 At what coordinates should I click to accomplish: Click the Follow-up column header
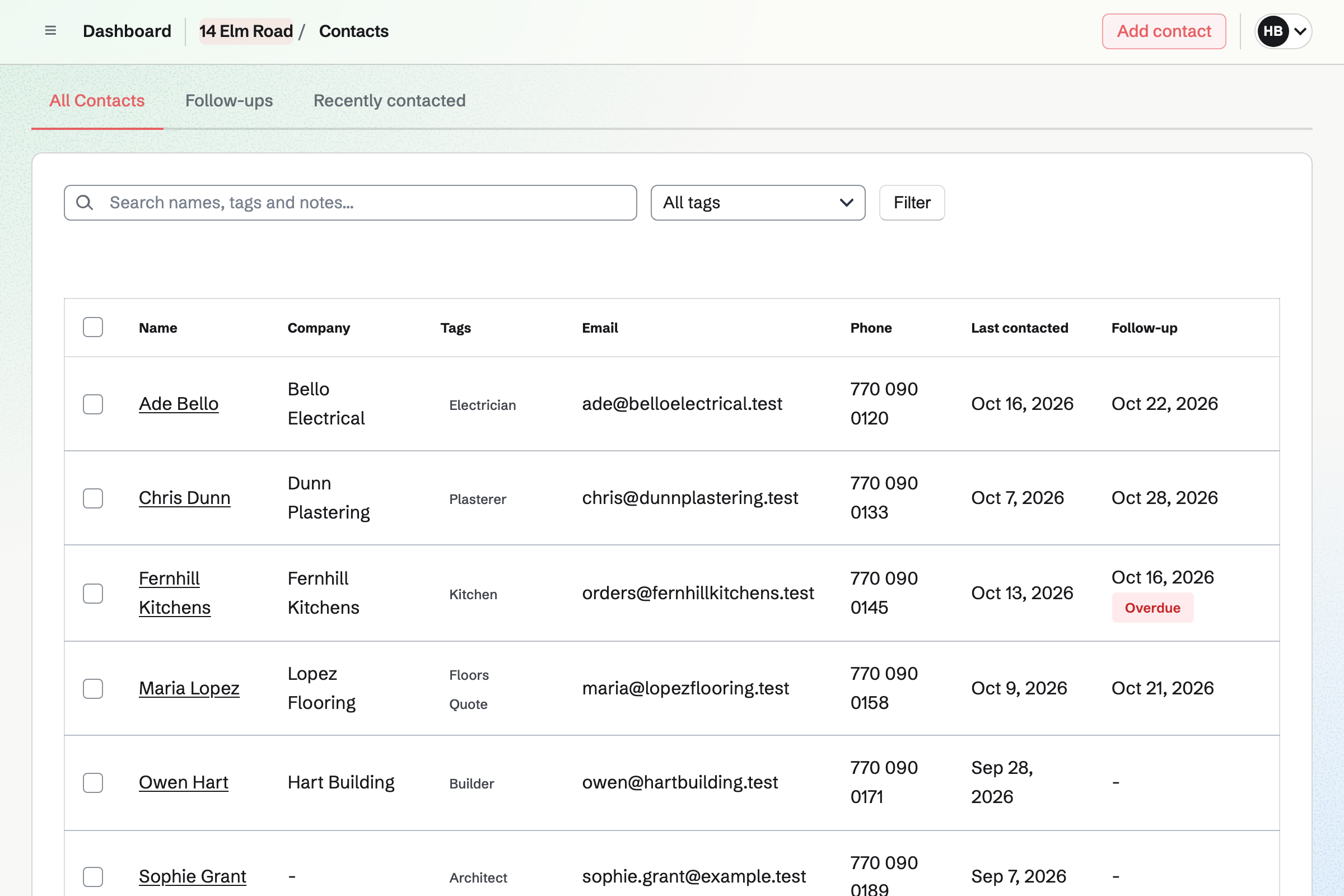point(1144,328)
